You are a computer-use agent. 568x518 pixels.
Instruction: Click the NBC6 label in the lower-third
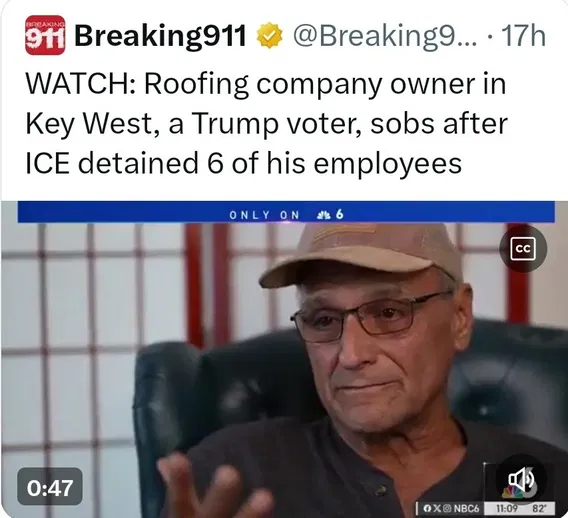(x=466, y=509)
